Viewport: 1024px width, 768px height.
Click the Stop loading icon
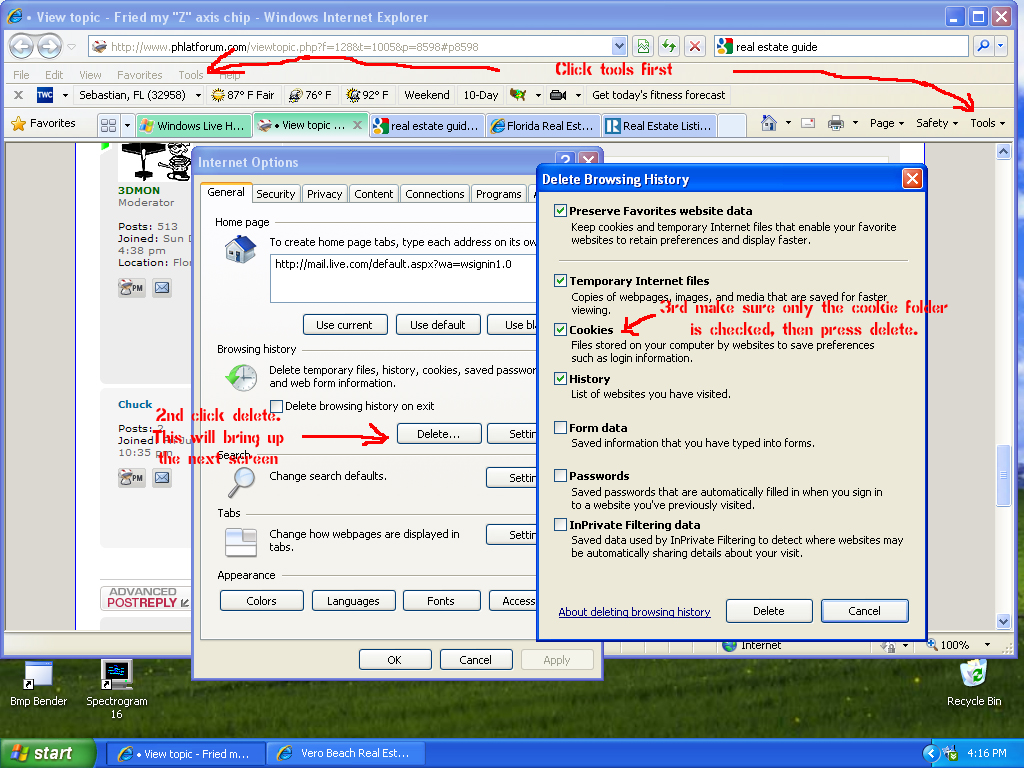click(x=695, y=46)
